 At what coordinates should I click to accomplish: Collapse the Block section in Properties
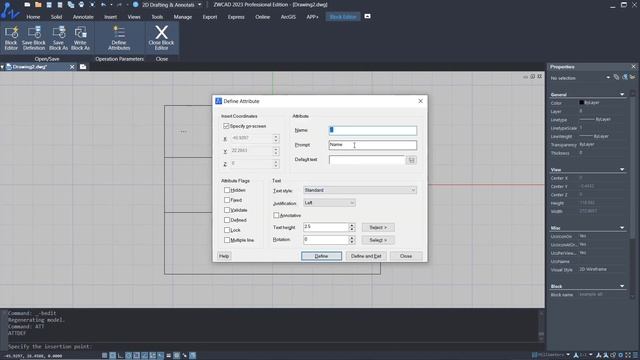click(622, 286)
